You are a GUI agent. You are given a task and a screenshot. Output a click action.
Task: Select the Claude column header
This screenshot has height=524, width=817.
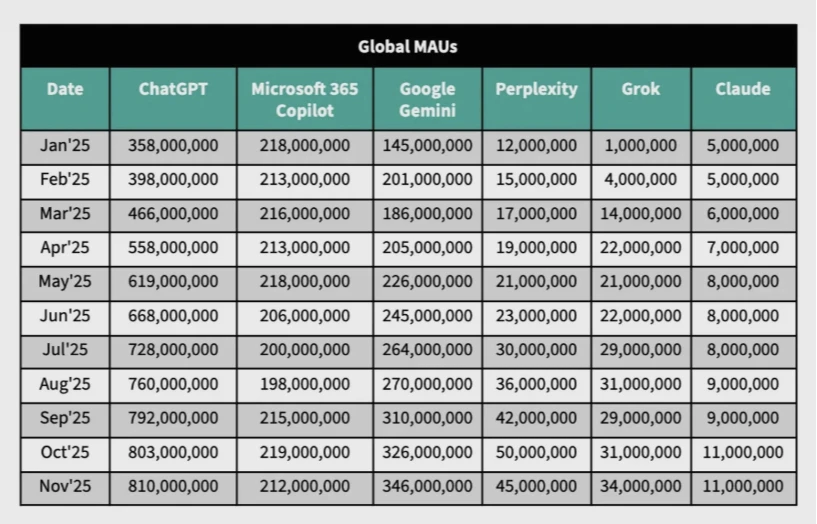point(743,89)
